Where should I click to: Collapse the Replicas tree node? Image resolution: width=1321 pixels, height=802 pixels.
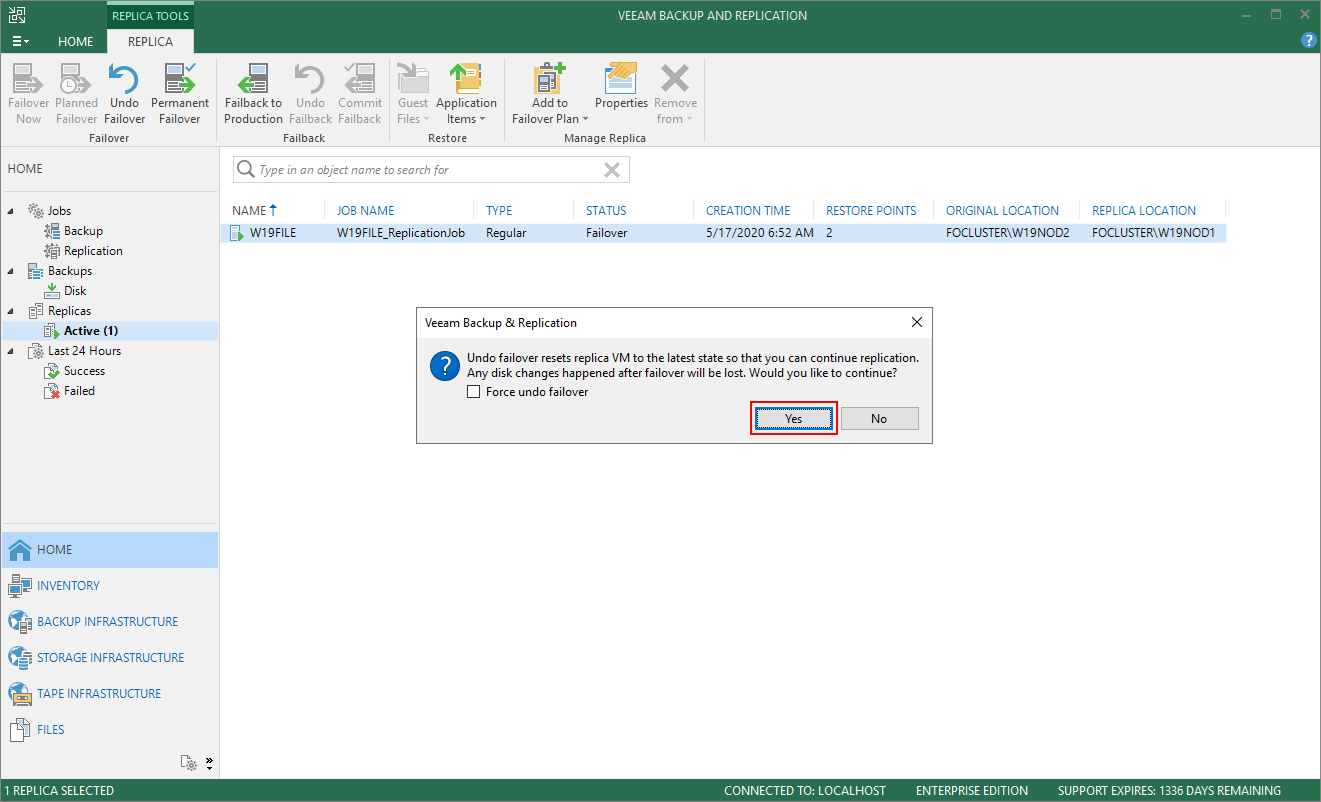(12, 311)
